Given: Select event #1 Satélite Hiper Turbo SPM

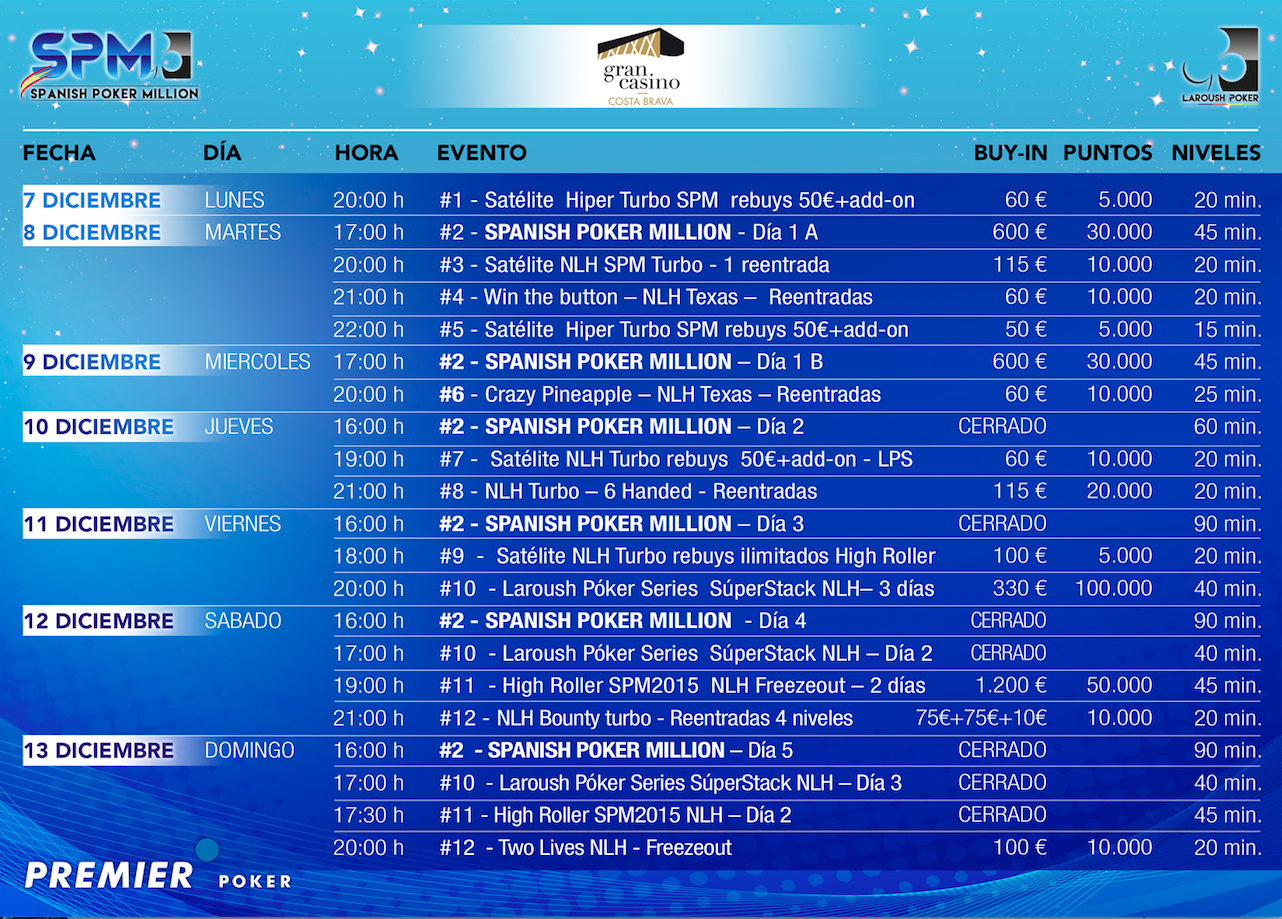Looking at the screenshot, I should pos(677,200).
